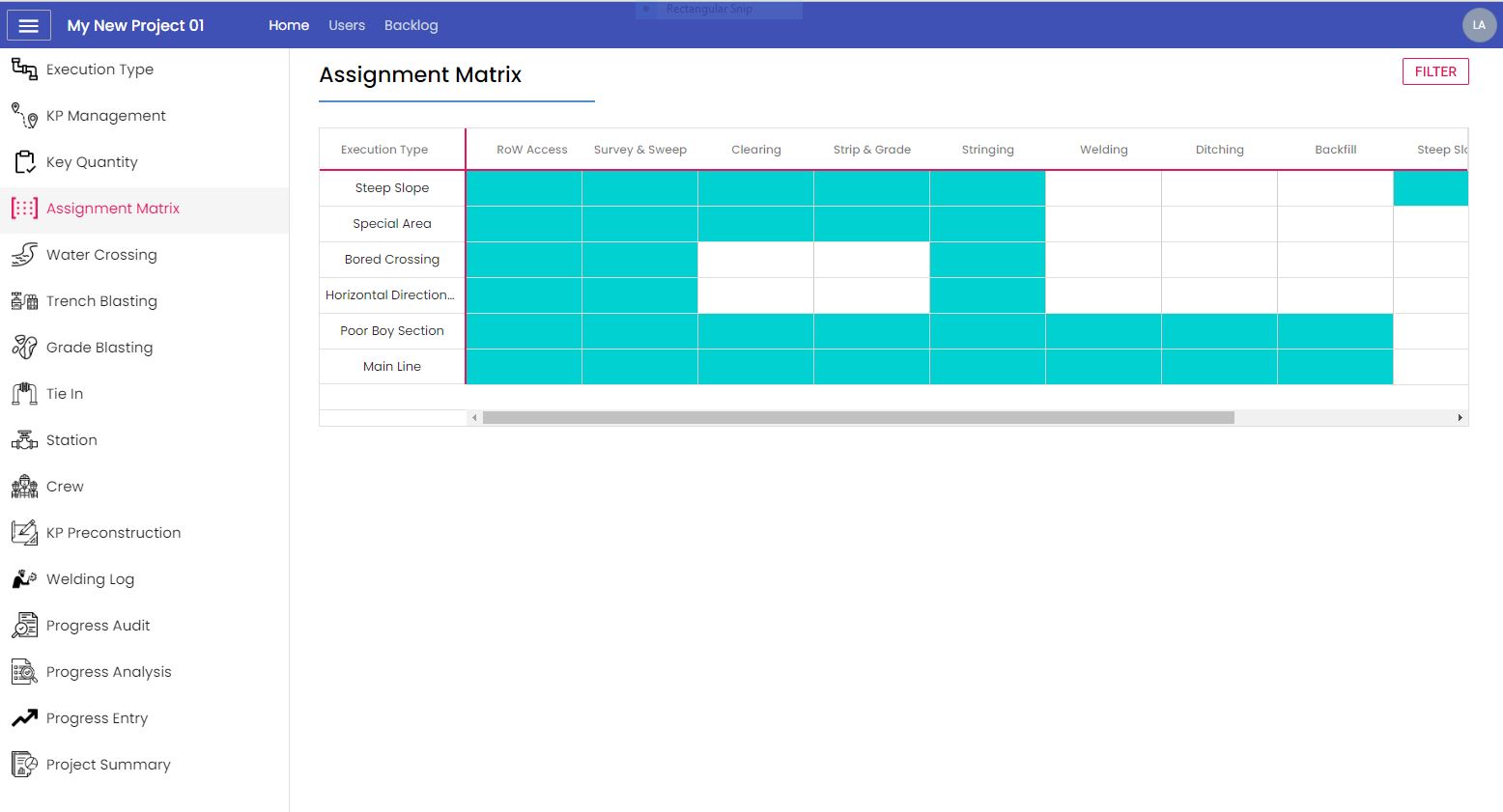Click the Crew group icon
Image resolution: width=1503 pixels, height=812 pixels.
click(x=24, y=487)
